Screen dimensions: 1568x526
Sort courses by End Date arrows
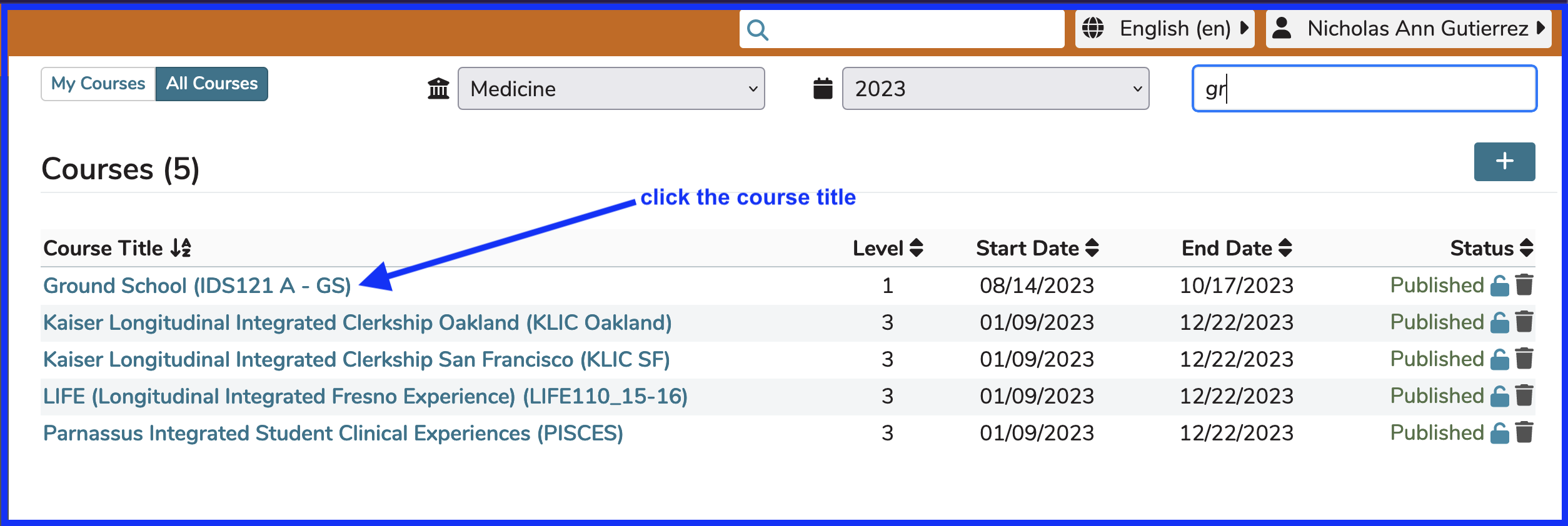(1285, 248)
